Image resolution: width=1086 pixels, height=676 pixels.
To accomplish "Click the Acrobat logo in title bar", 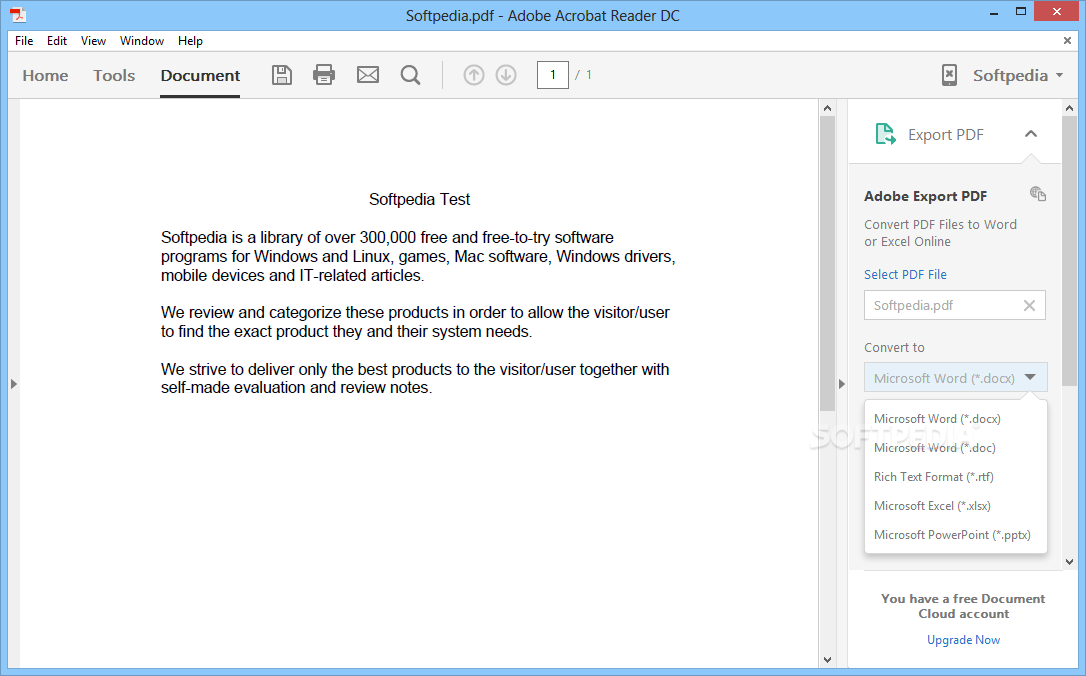I will (17, 14).
